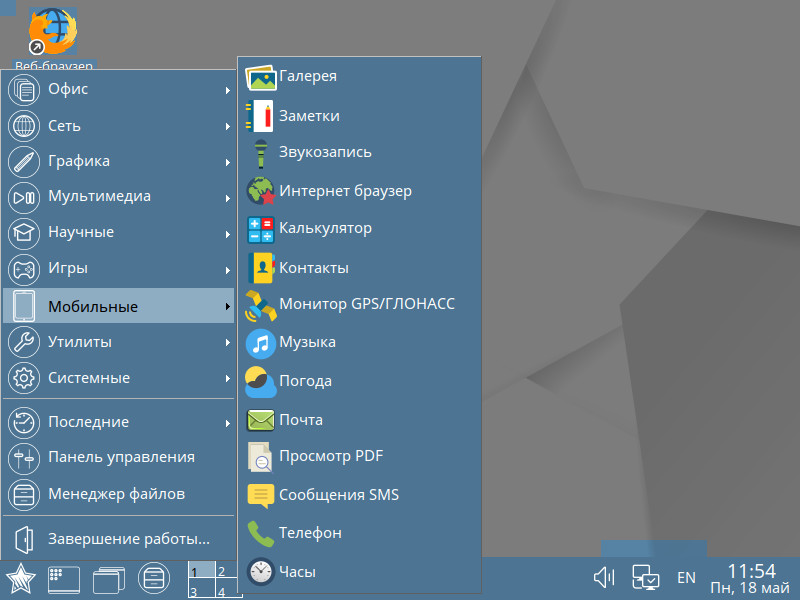Screen dimensions: 800x600
Task: Open the Погода weather icon
Action: 261,382
